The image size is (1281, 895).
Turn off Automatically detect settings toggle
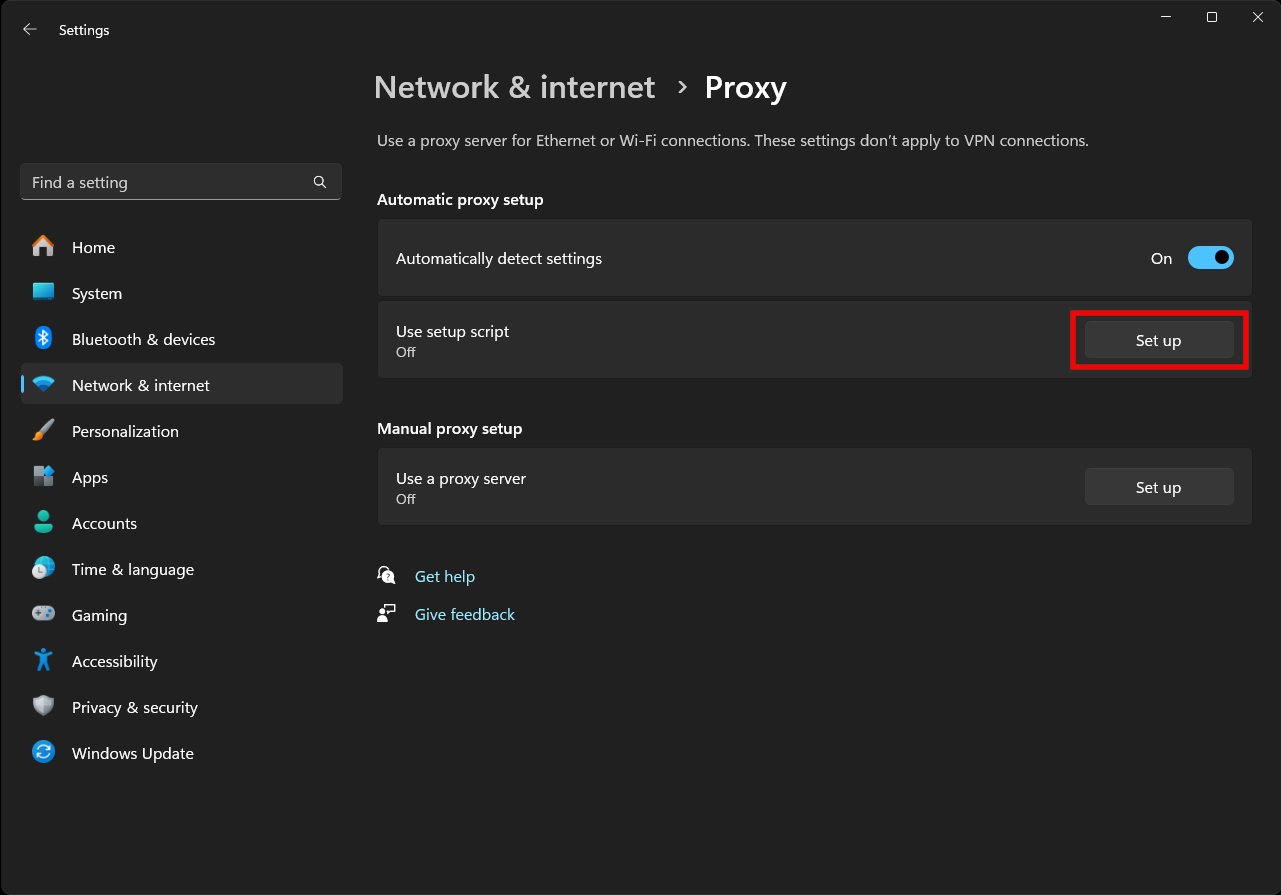[x=1210, y=258]
